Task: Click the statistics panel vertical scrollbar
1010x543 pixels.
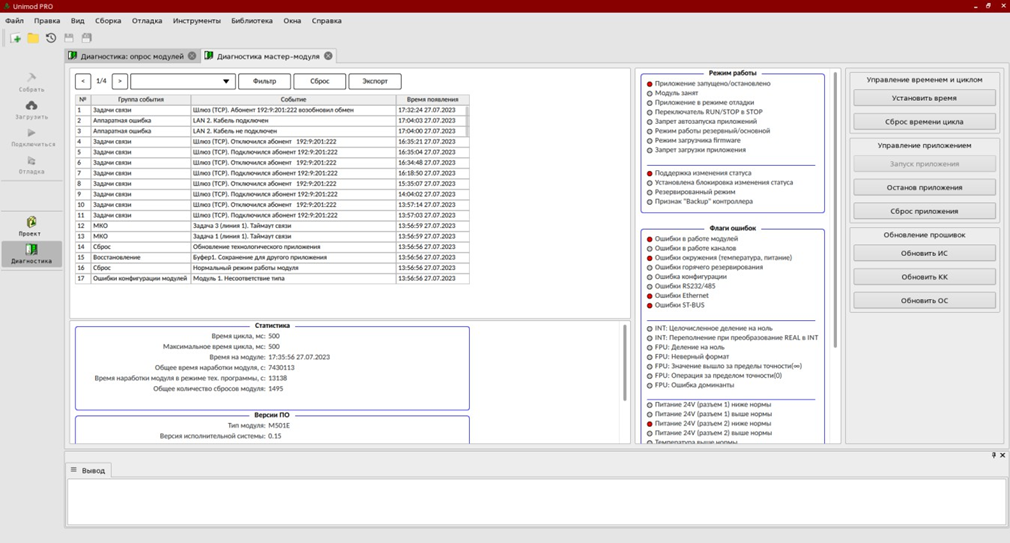Action: pos(624,363)
